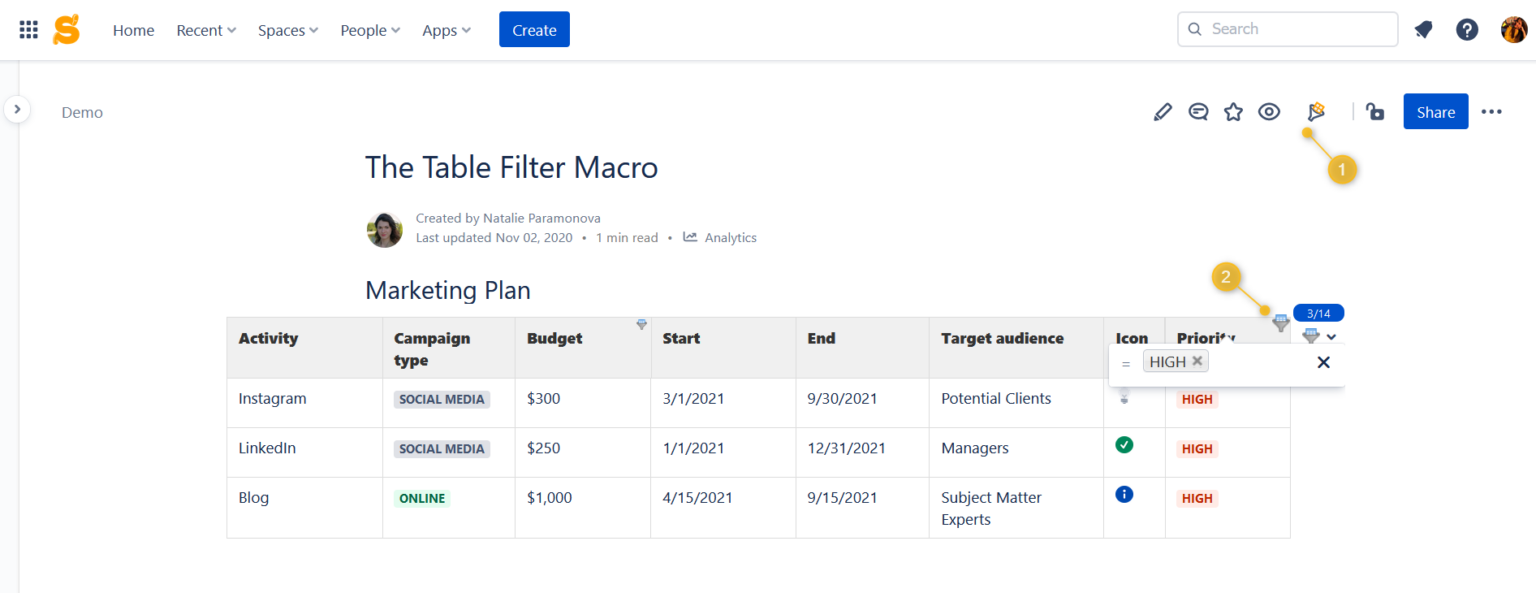Open page restrictions lock icon
This screenshot has width=1536, height=593.
(x=1376, y=112)
